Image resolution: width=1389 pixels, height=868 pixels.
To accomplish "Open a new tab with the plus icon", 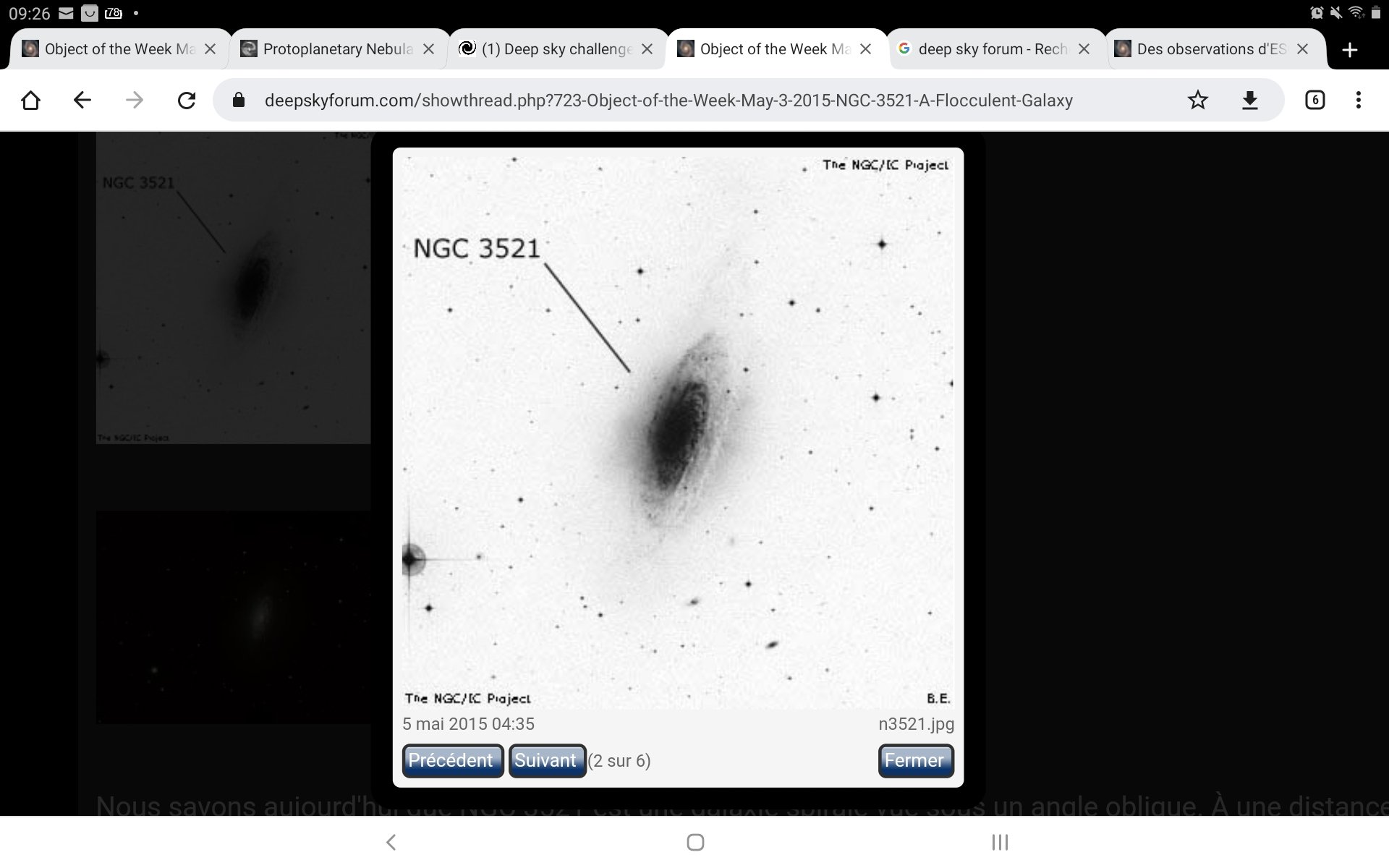I will pyautogui.click(x=1349, y=49).
